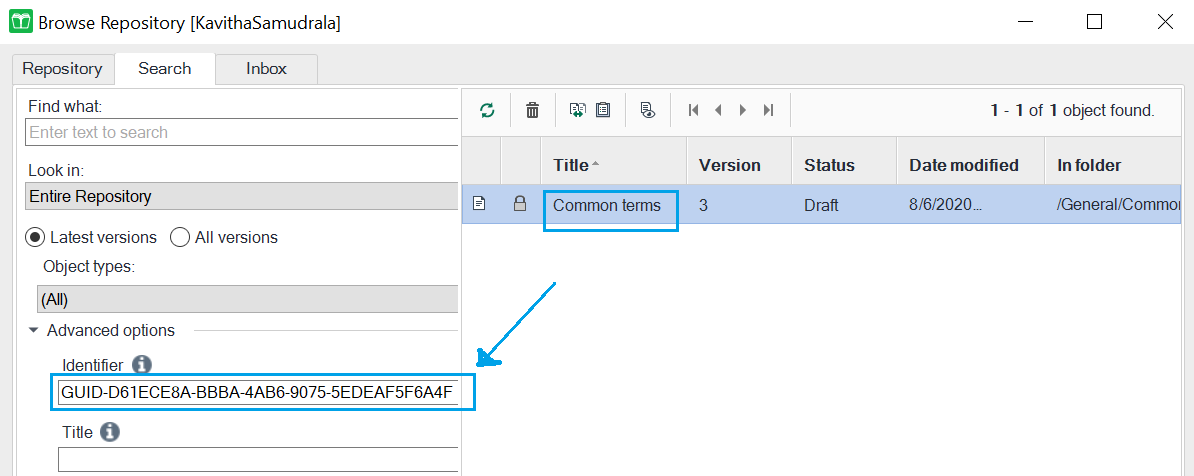Go to first results page

point(693,110)
